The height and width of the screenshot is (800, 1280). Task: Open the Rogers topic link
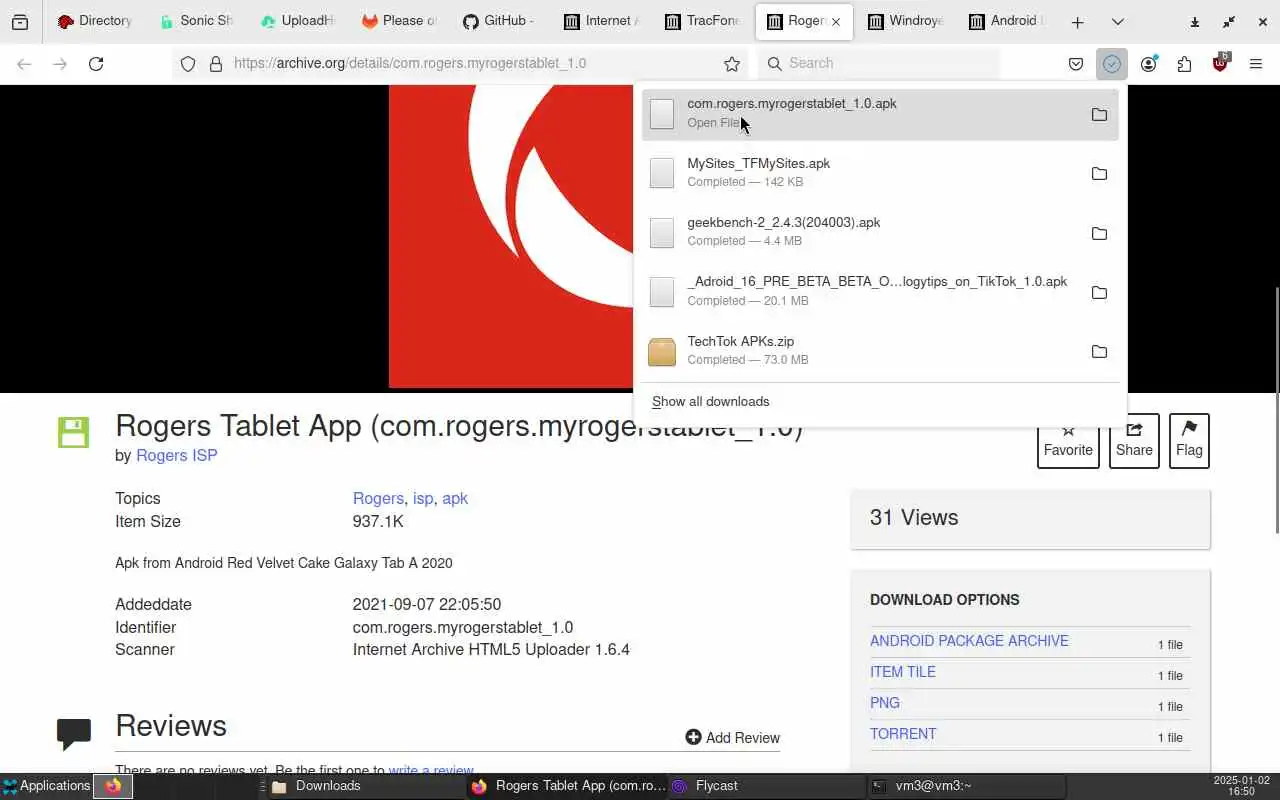pos(378,498)
